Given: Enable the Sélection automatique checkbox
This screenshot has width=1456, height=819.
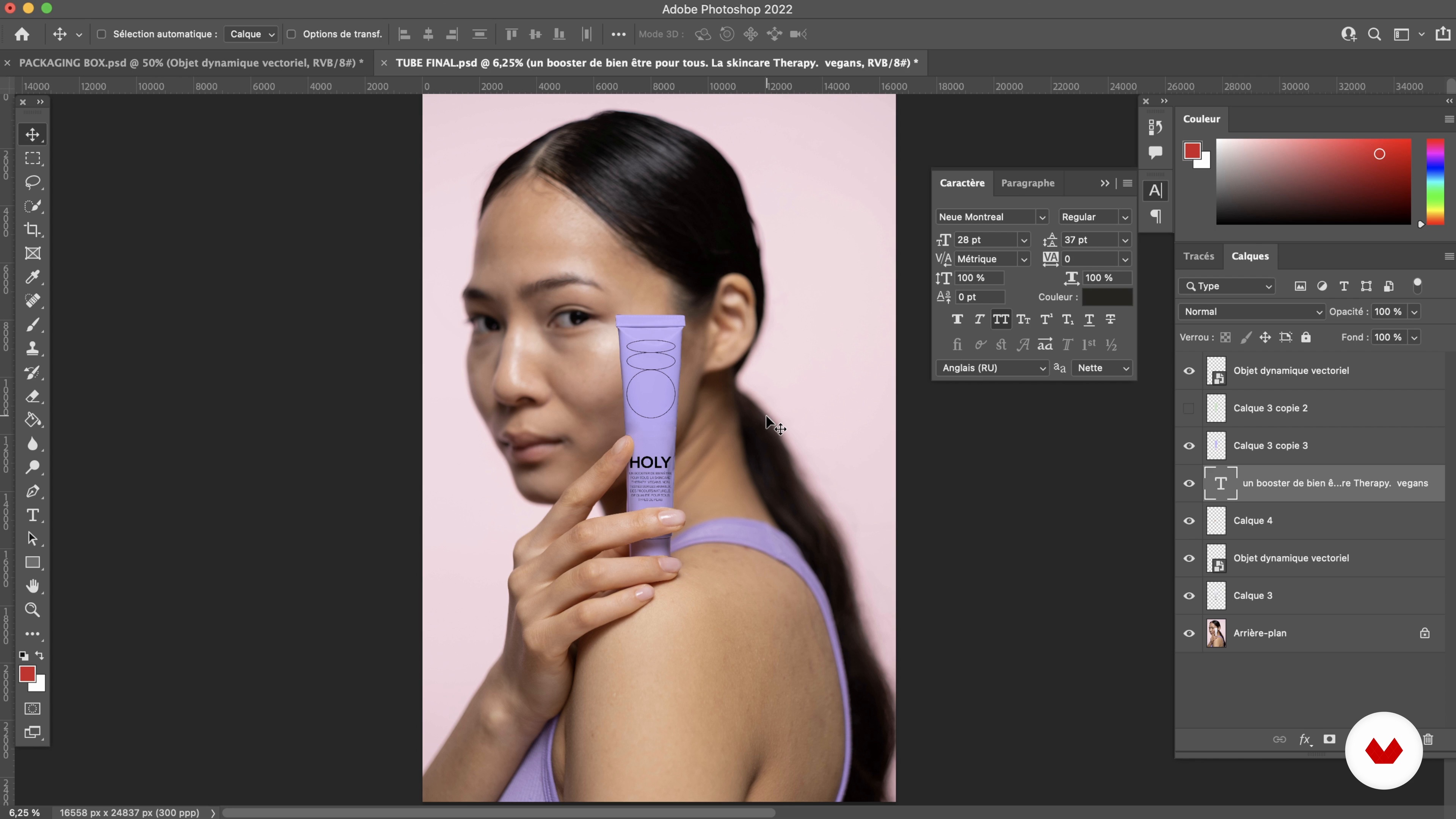Looking at the screenshot, I should click(102, 34).
